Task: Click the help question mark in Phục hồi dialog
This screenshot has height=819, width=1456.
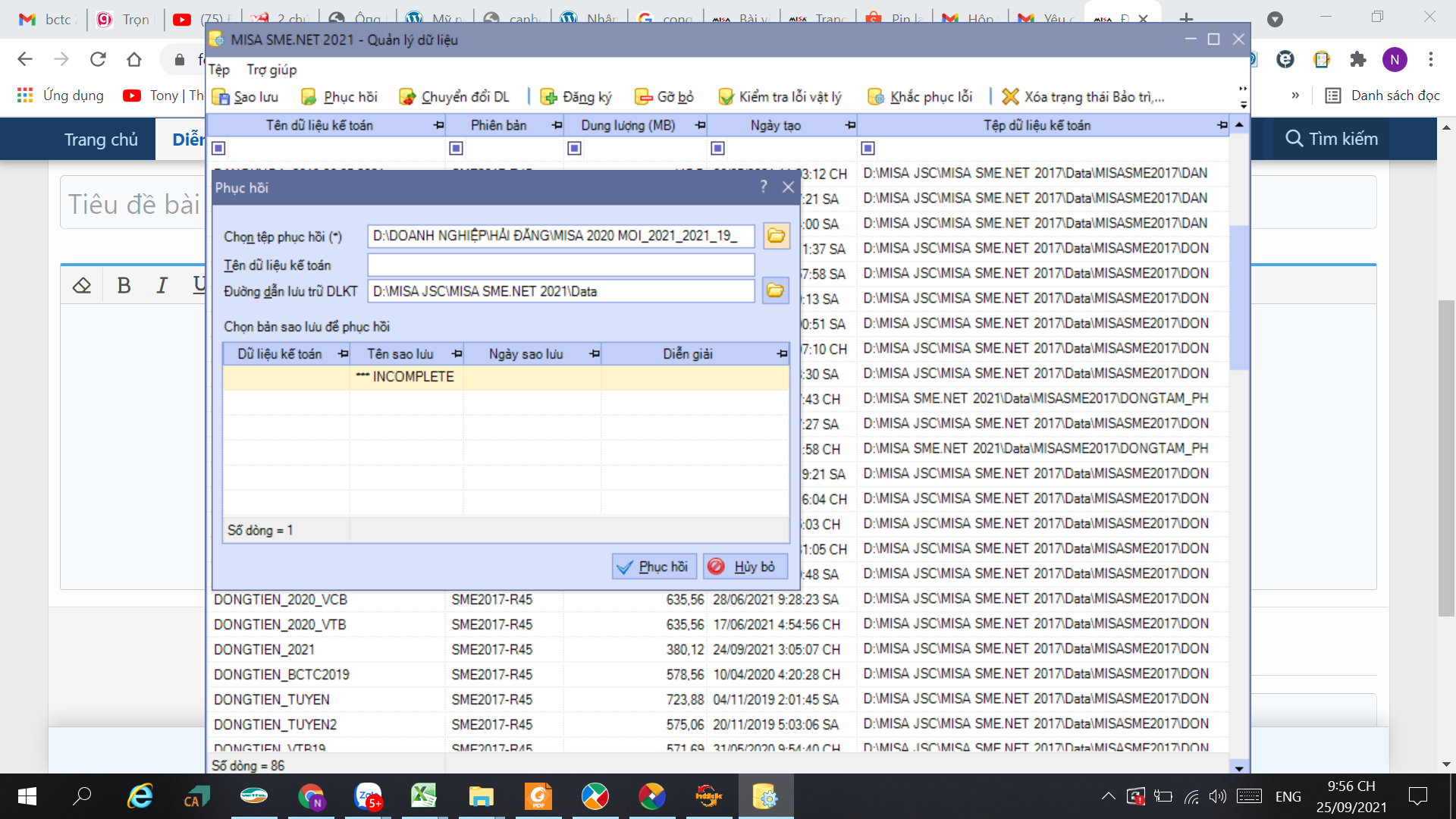Action: point(764,187)
